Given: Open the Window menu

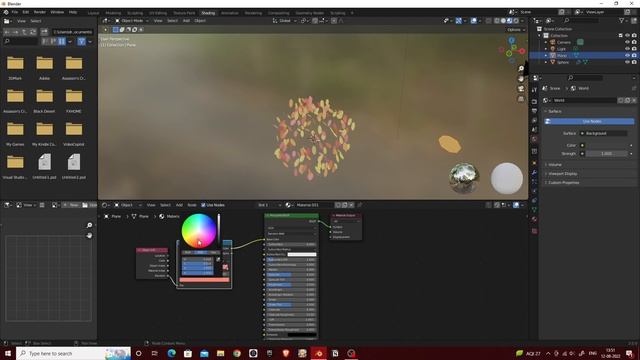Looking at the screenshot, I should tap(57, 12).
